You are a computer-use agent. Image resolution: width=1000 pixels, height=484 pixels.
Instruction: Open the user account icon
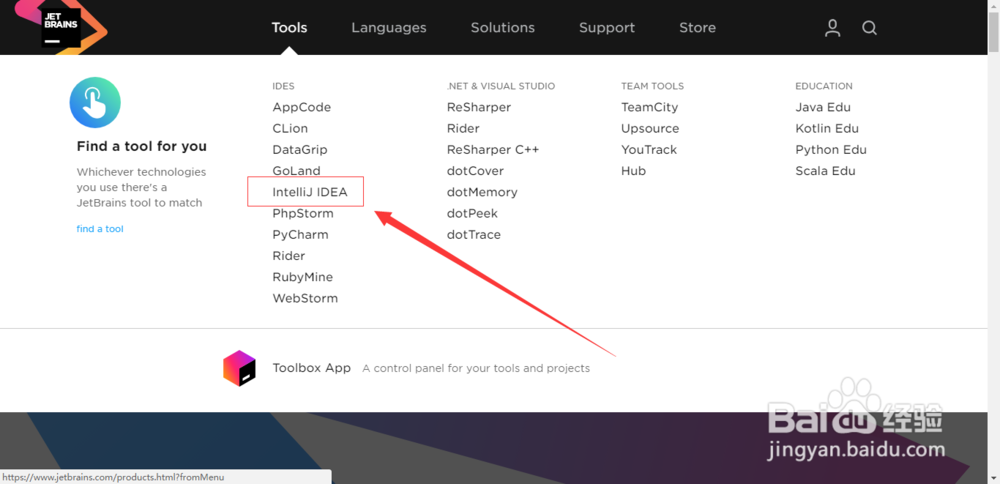pos(832,27)
